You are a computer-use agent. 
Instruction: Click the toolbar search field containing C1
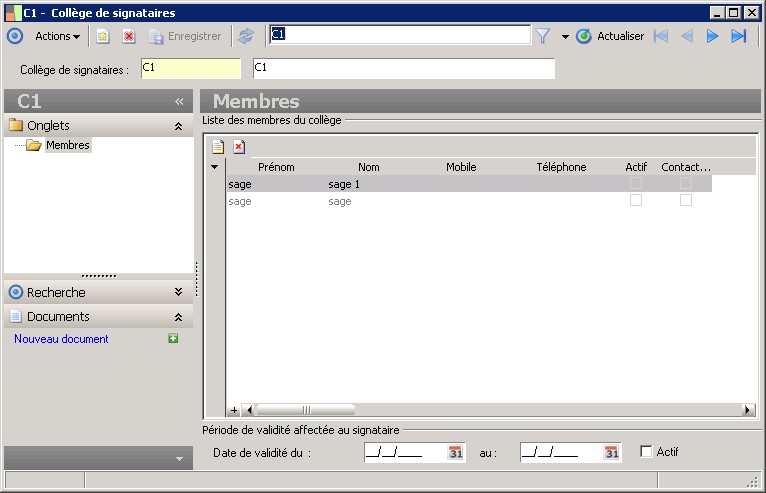tap(400, 35)
